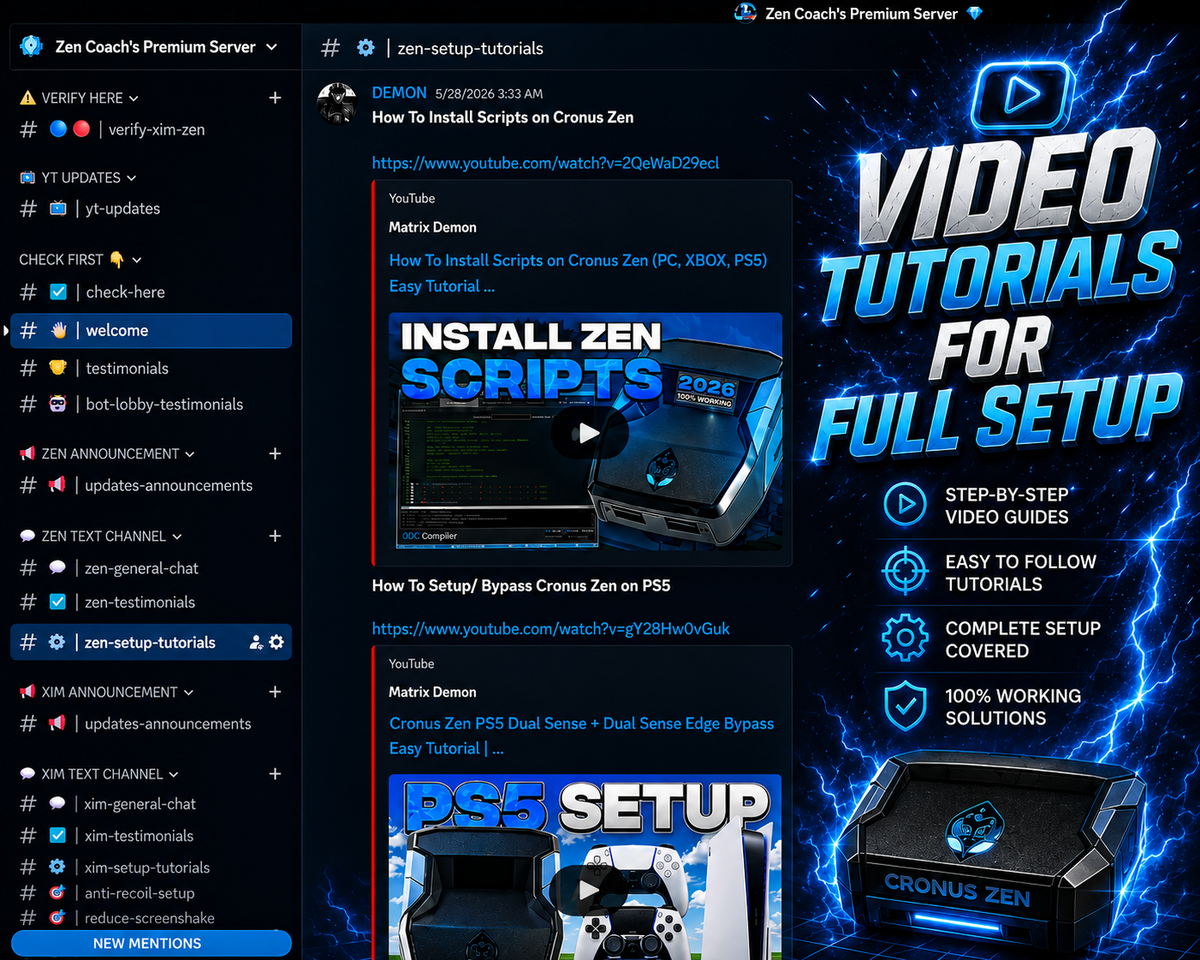Select the welcome channel
The width and height of the screenshot is (1200, 960).
coord(151,331)
